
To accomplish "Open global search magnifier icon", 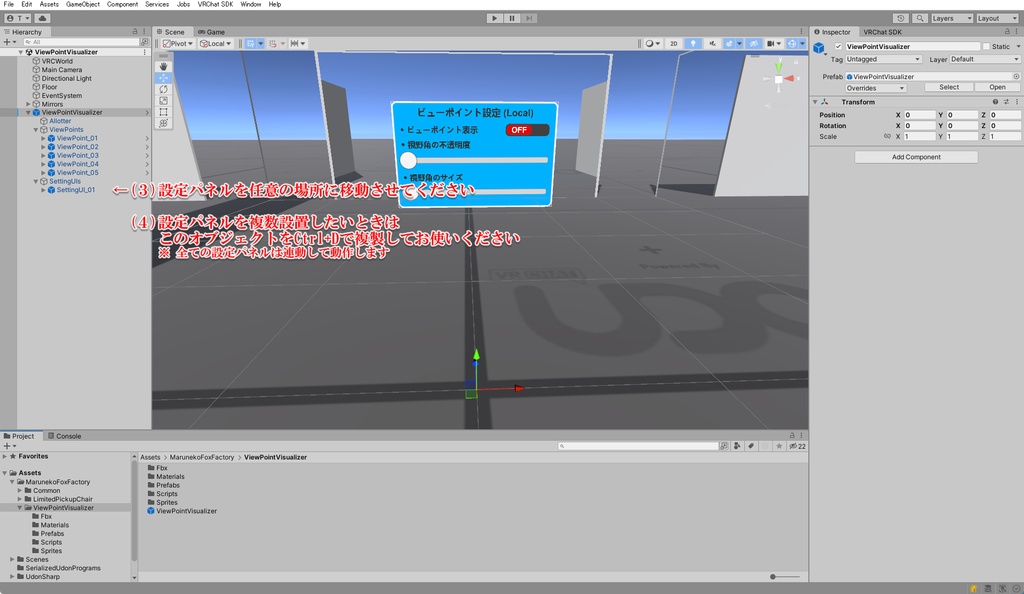I will point(920,18).
